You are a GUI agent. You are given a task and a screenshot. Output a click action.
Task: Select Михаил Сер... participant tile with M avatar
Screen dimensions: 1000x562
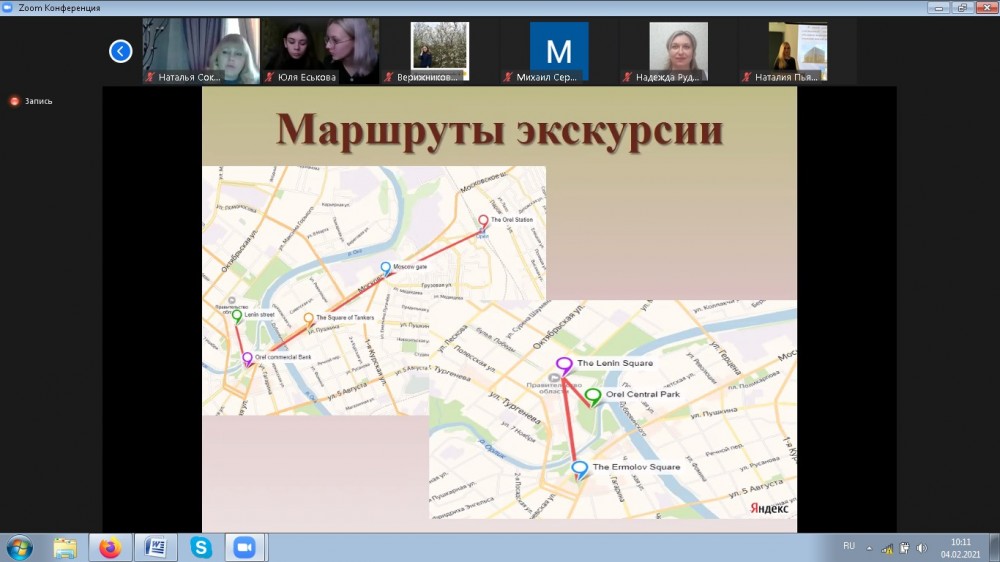559,50
